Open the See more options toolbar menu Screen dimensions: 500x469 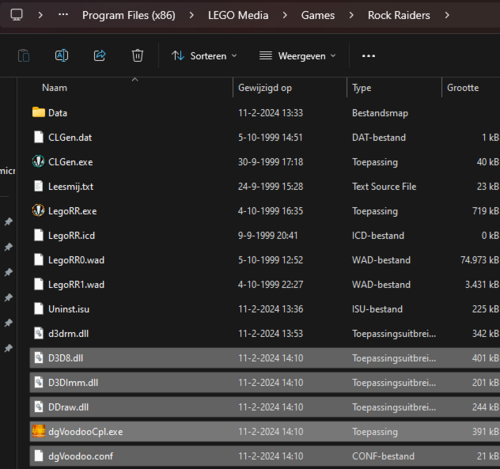368,56
